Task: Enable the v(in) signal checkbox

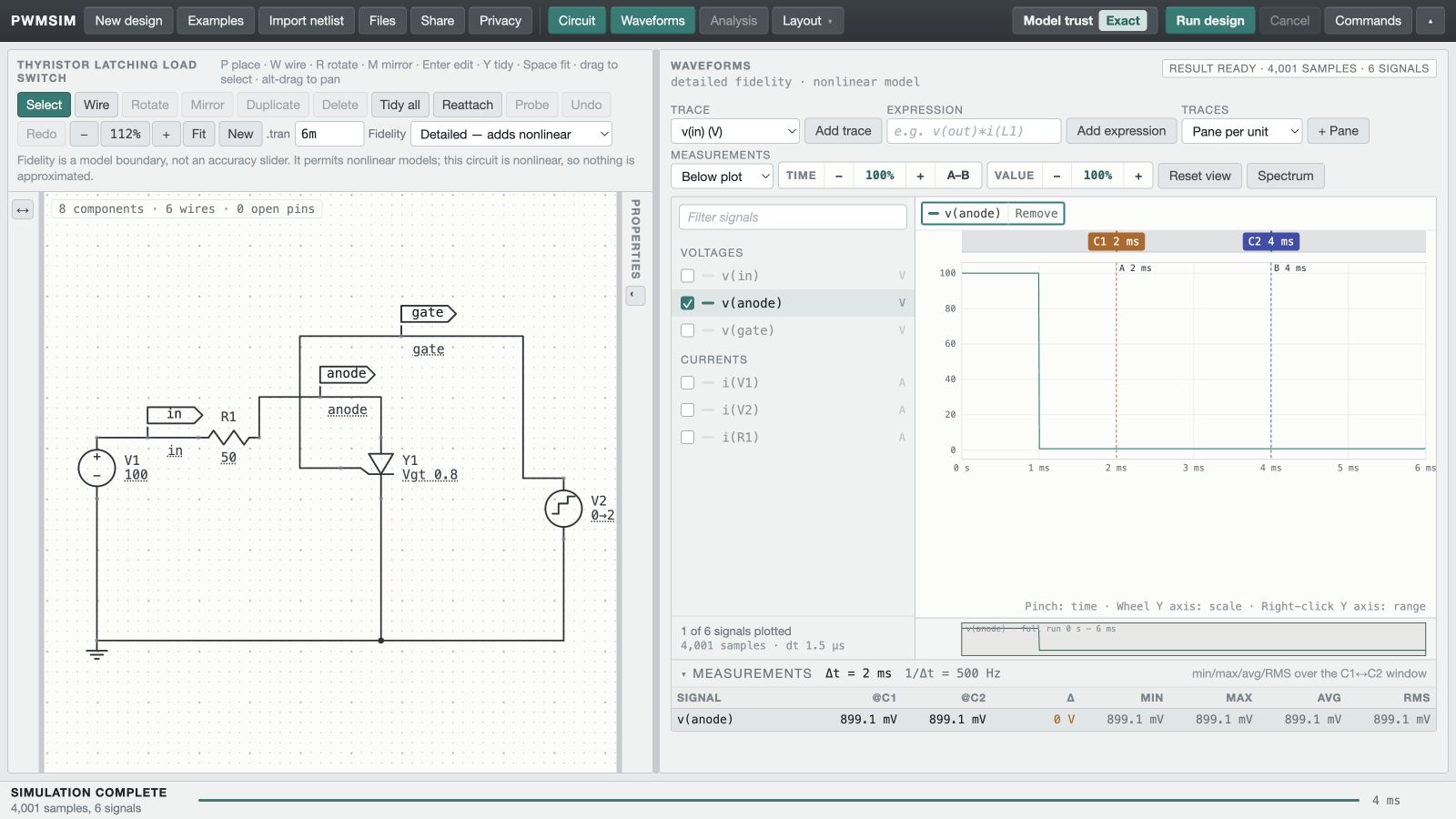Action: point(687,276)
